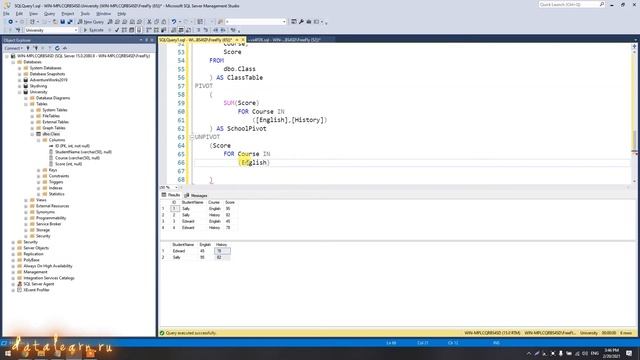Toggle Include Live Query Statistics
Screen dimensions: 640x360
(x=156, y=30)
